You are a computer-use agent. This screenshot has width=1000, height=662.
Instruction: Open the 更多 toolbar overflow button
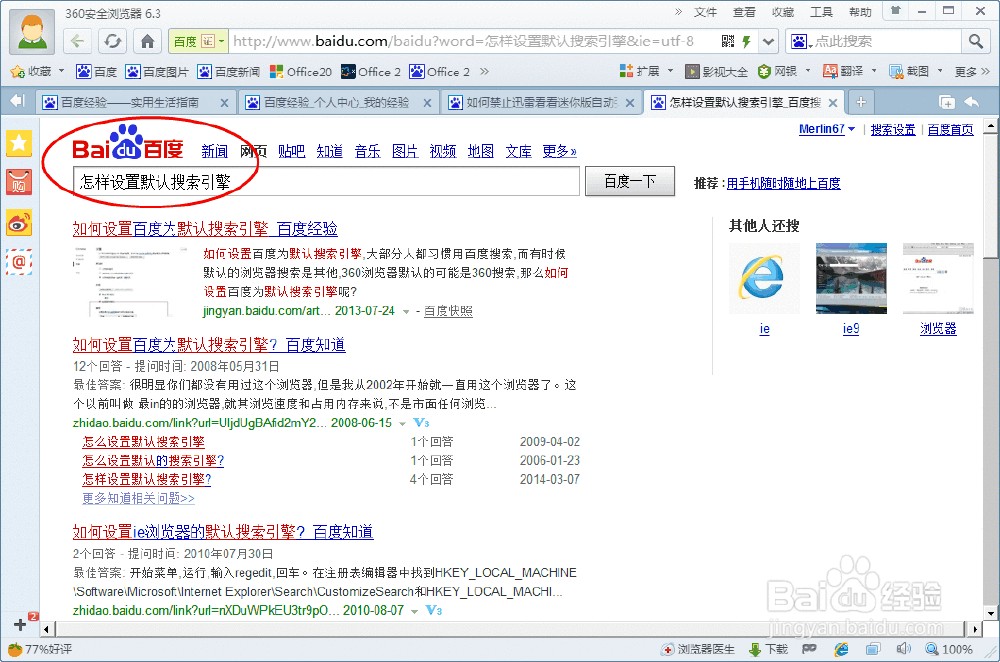point(972,71)
